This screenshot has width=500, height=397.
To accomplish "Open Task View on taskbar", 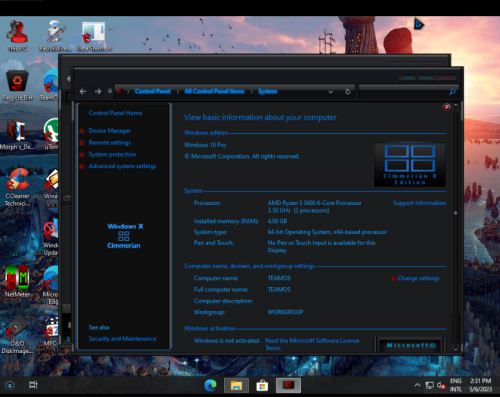I will tap(33, 385).
